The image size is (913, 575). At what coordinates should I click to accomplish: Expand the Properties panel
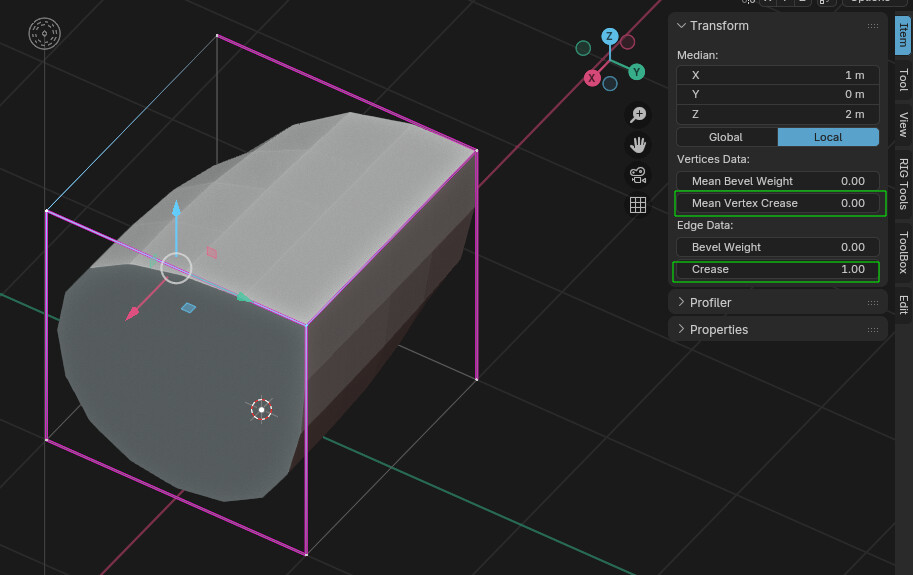click(681, 329)
